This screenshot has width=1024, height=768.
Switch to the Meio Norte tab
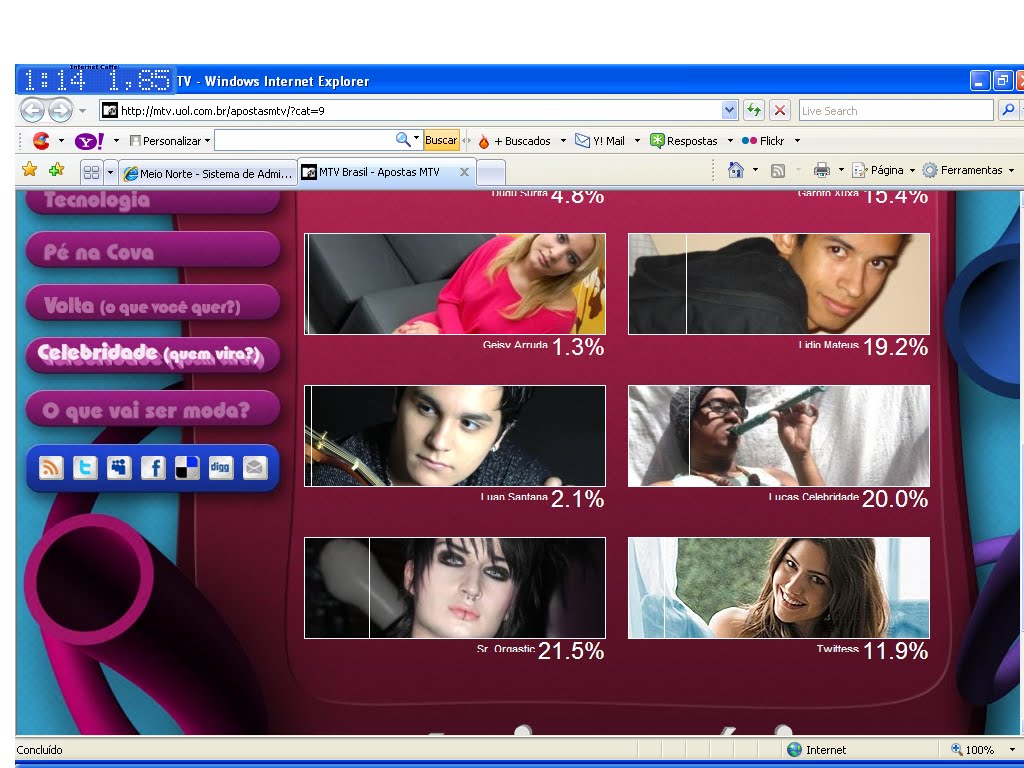pos(208,174)
